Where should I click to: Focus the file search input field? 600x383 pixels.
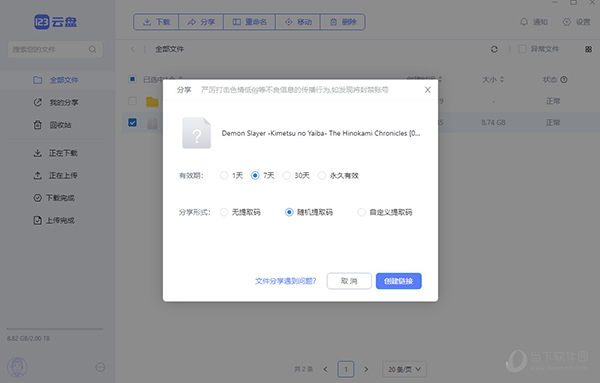coord(55,49)
